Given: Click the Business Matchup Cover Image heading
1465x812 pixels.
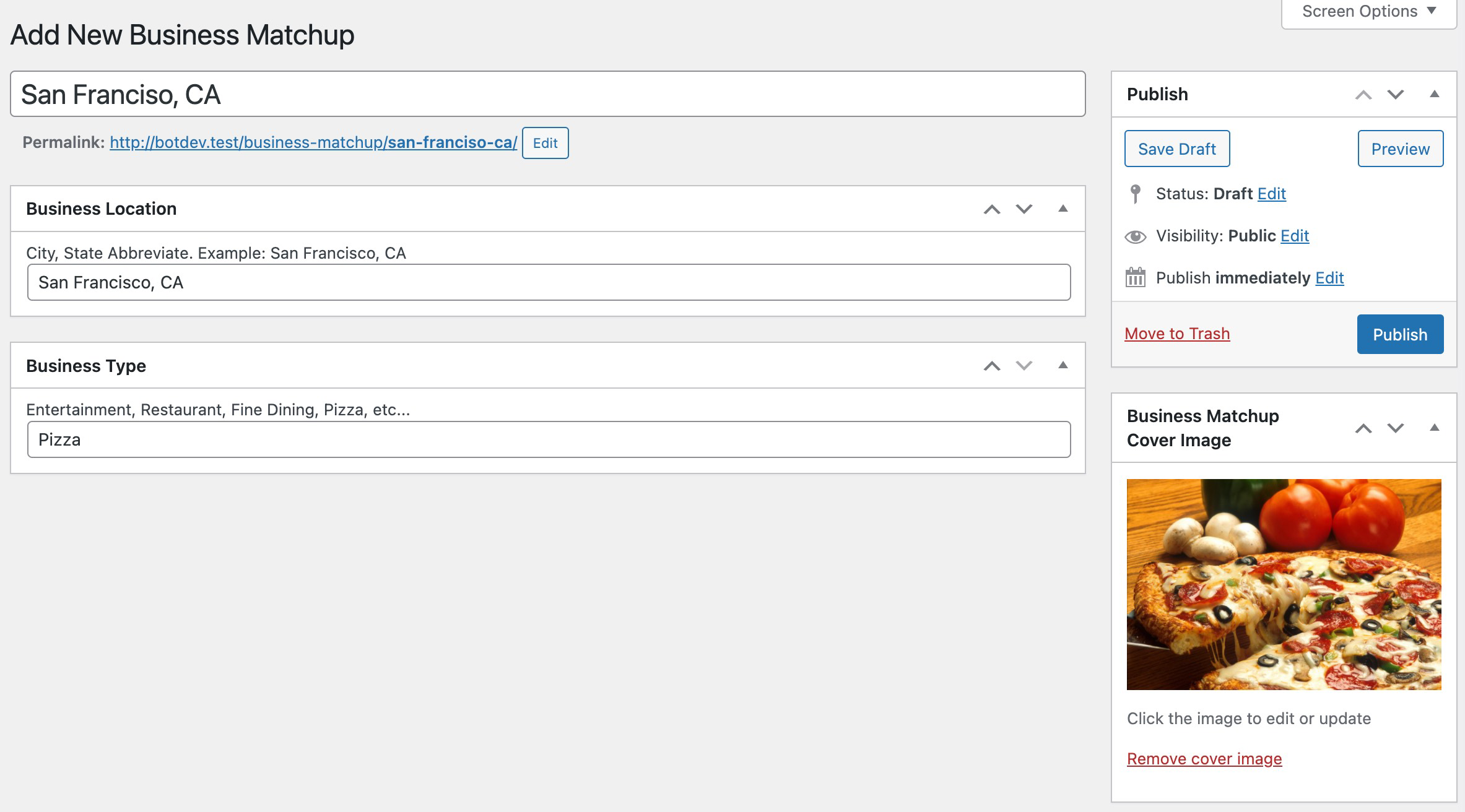Looking at the screenshot, I should (x=1202, y=428).
